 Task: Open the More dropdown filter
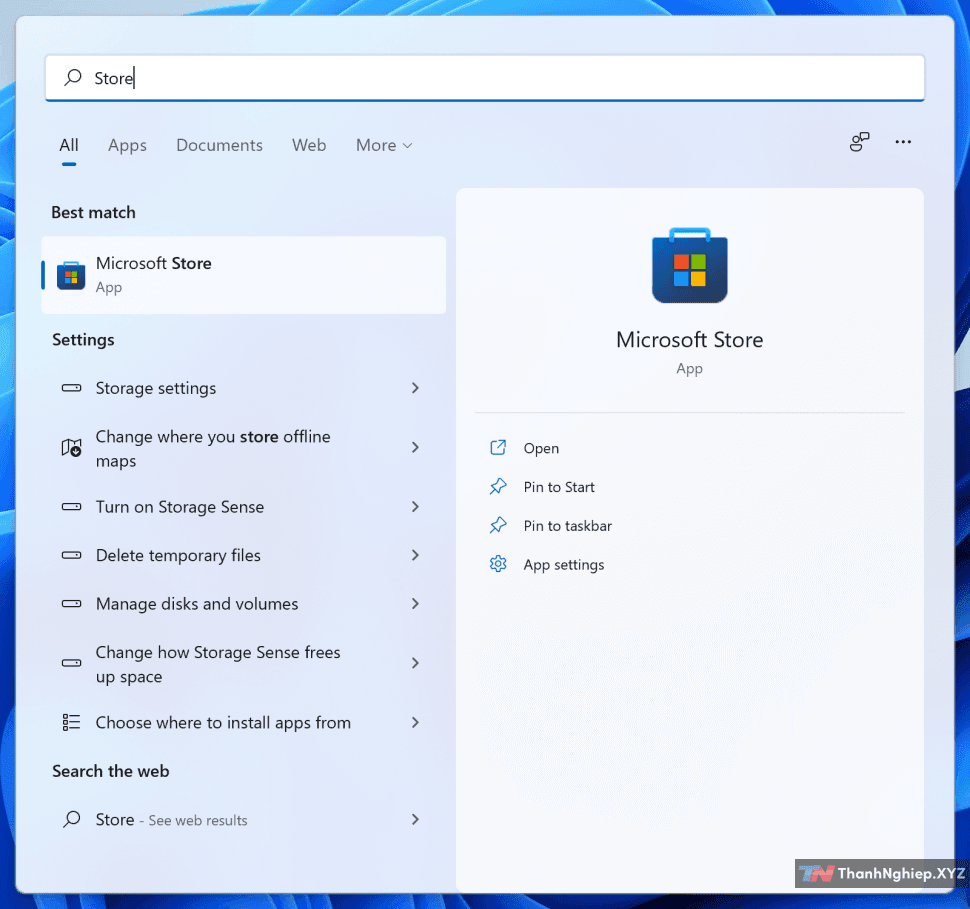pos(384,145)
